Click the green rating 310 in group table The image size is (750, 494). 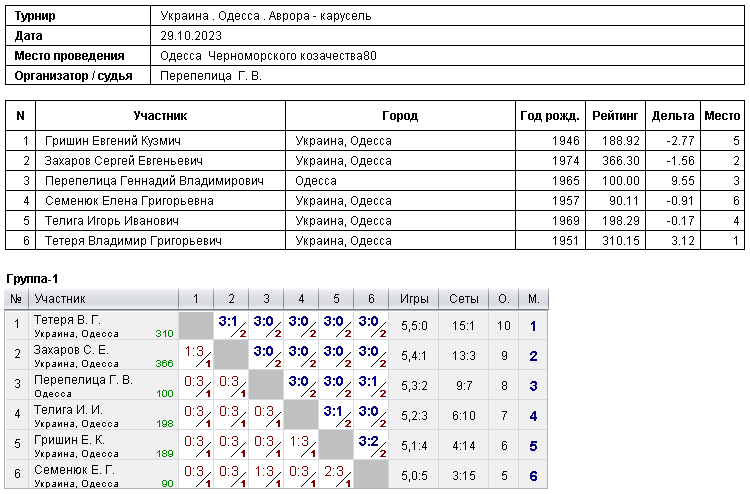(x=164, y=334)
